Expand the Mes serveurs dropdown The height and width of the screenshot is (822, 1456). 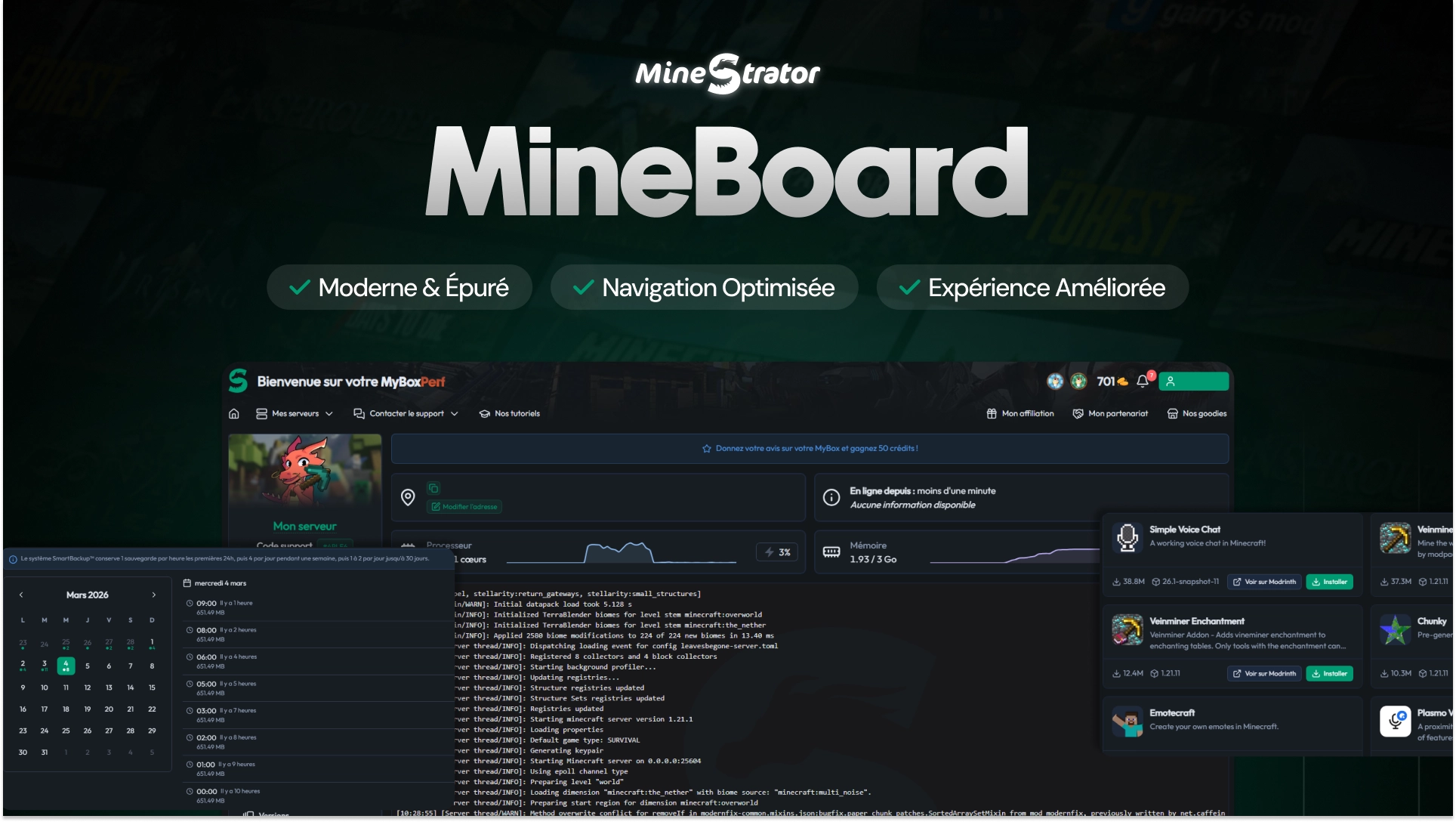click(295, 413)
